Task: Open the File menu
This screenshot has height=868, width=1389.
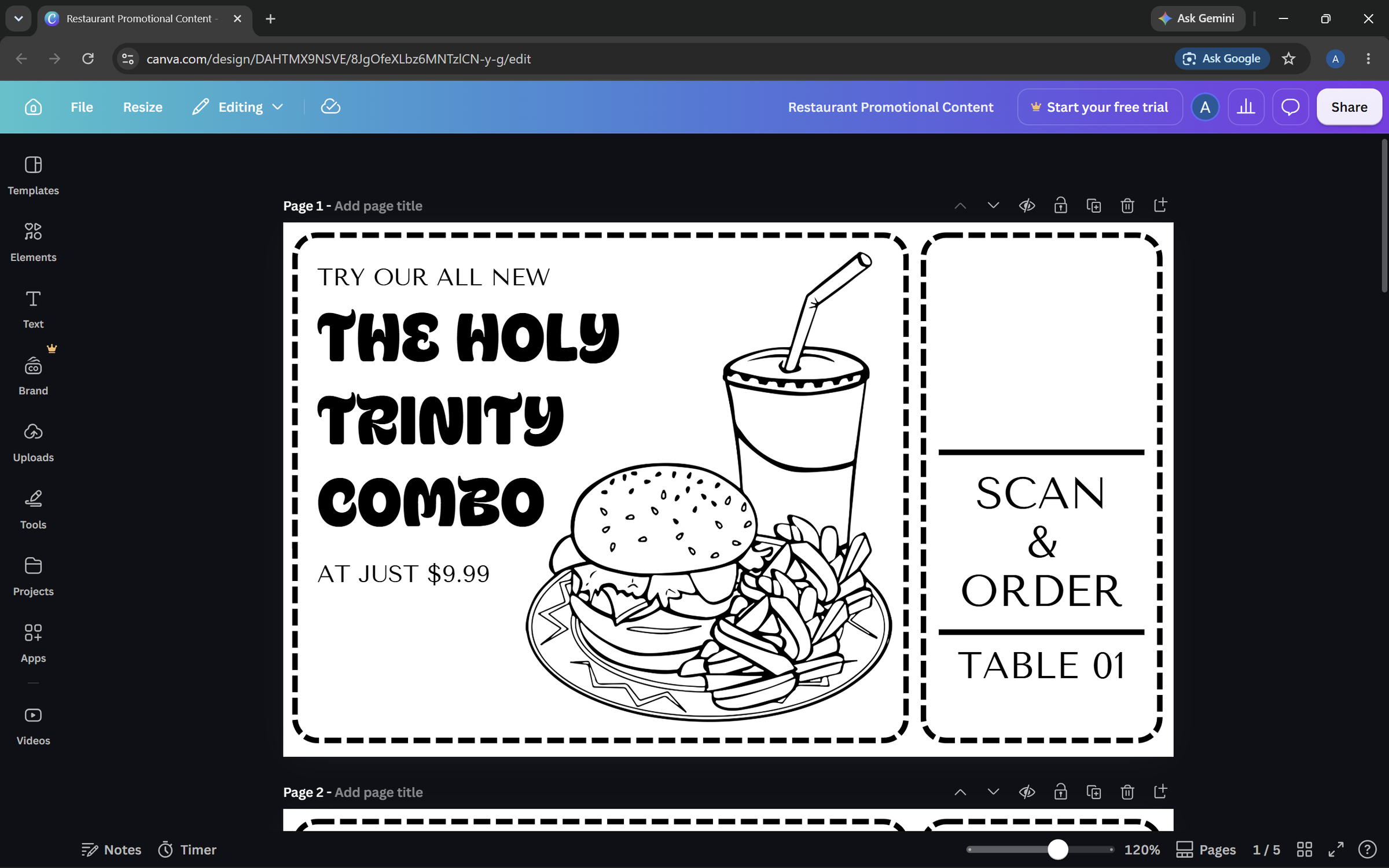Action: tap(82, 107)
